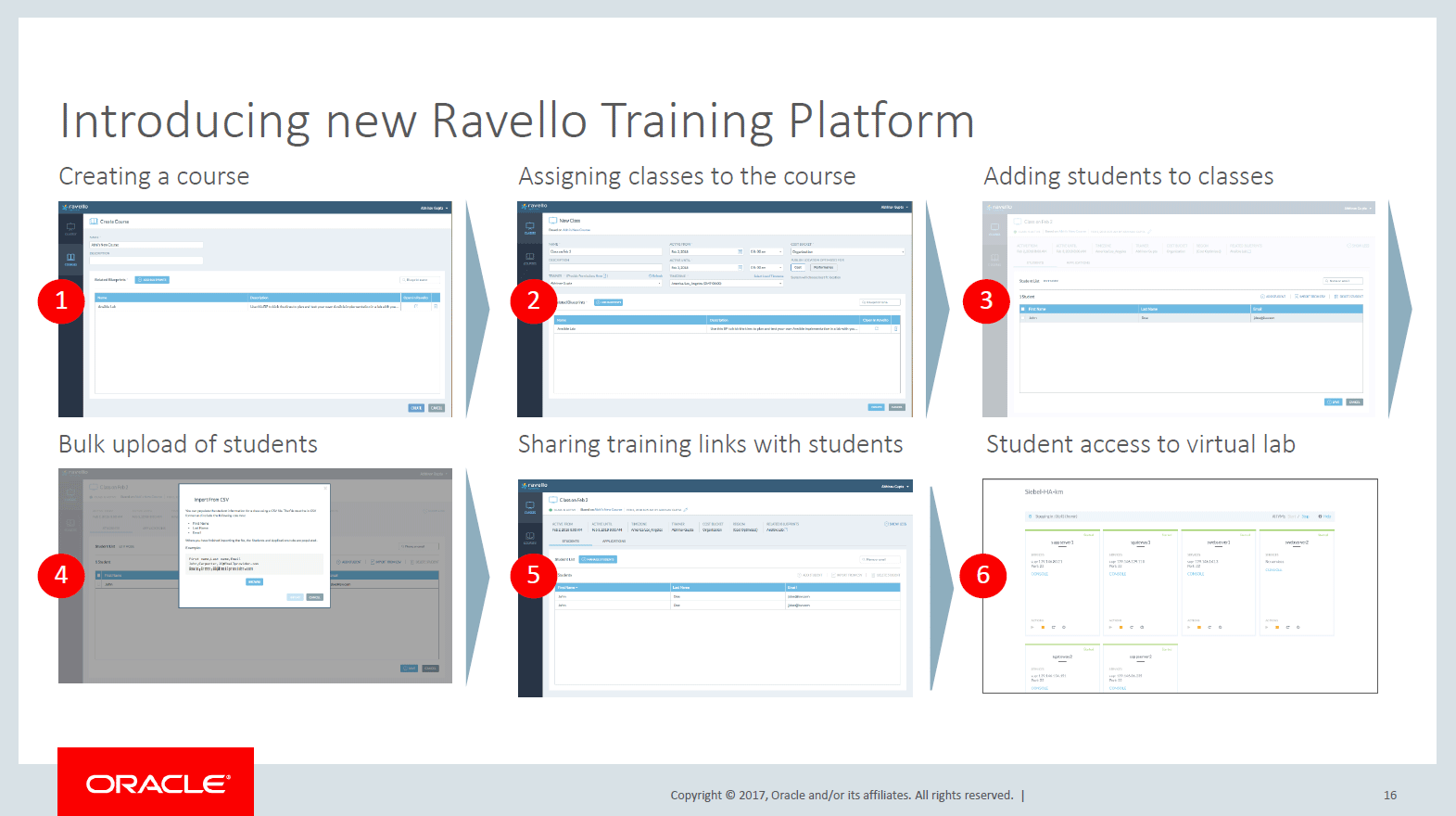Click the screen icon beside New Class title
1456x816 pixels.
[552, 221]
